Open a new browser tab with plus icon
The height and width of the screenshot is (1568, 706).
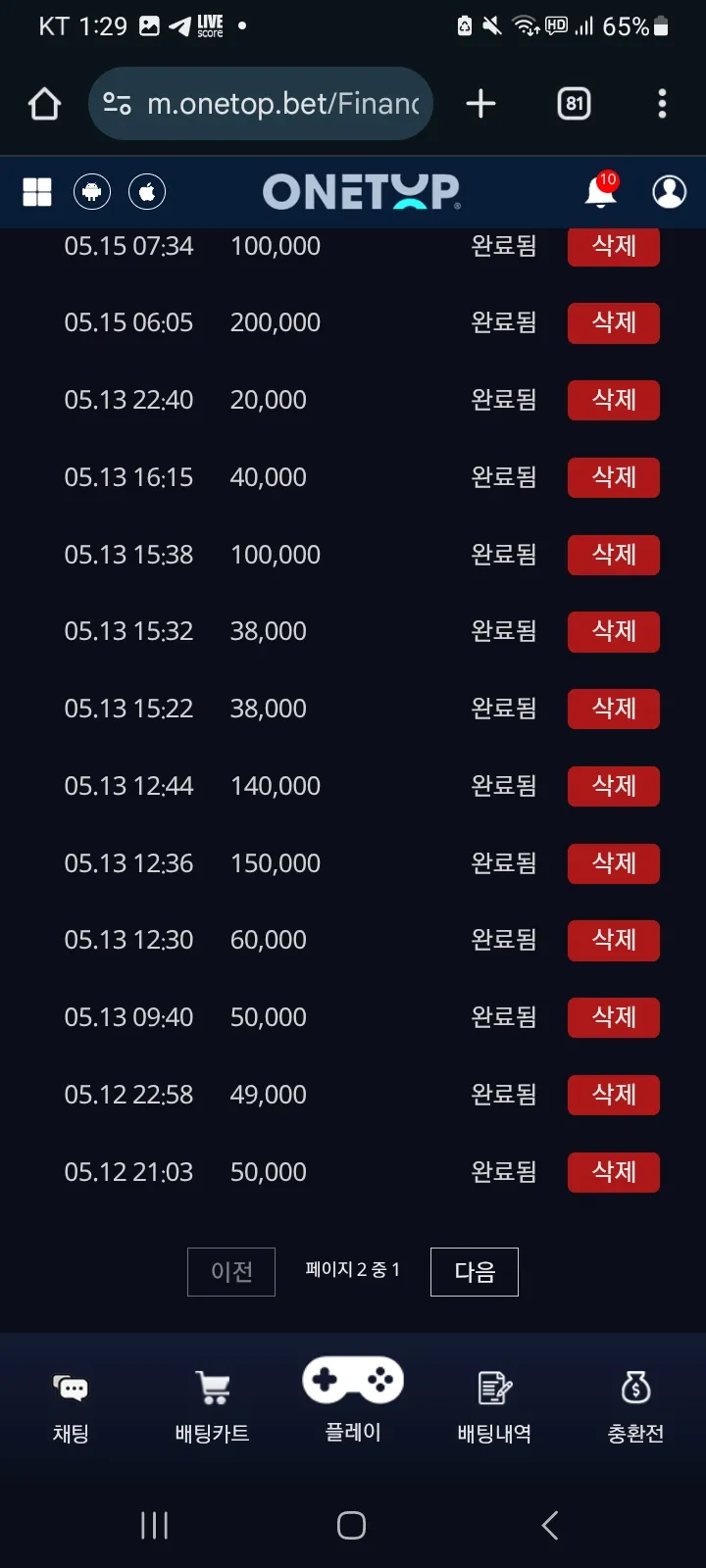click(480, 104)
